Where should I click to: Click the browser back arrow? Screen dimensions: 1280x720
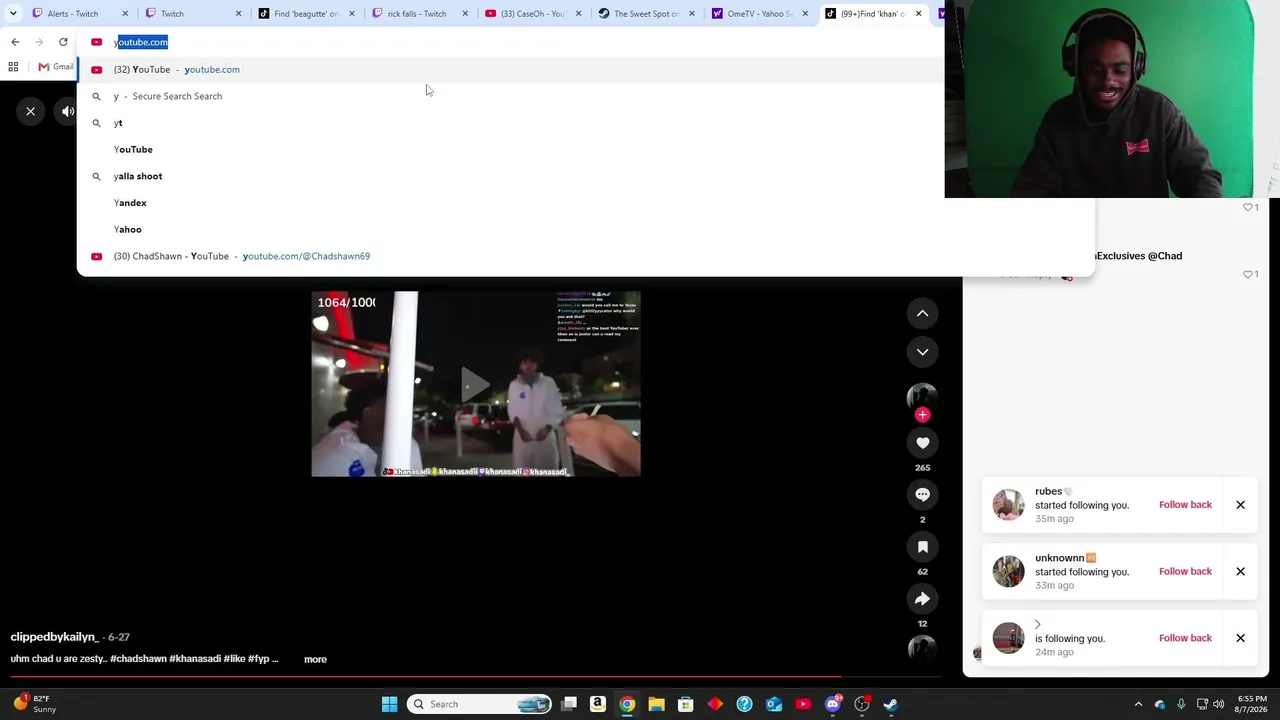pos(15,42)
